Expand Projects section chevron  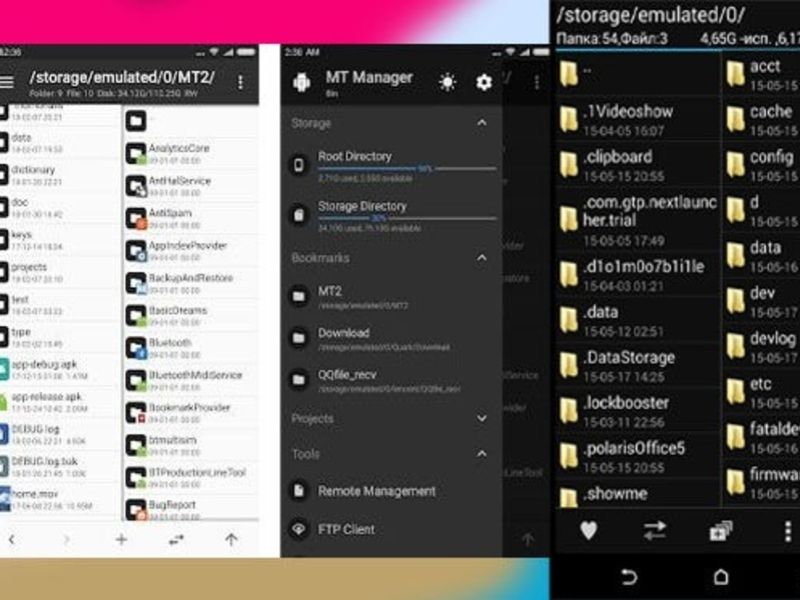482,418
